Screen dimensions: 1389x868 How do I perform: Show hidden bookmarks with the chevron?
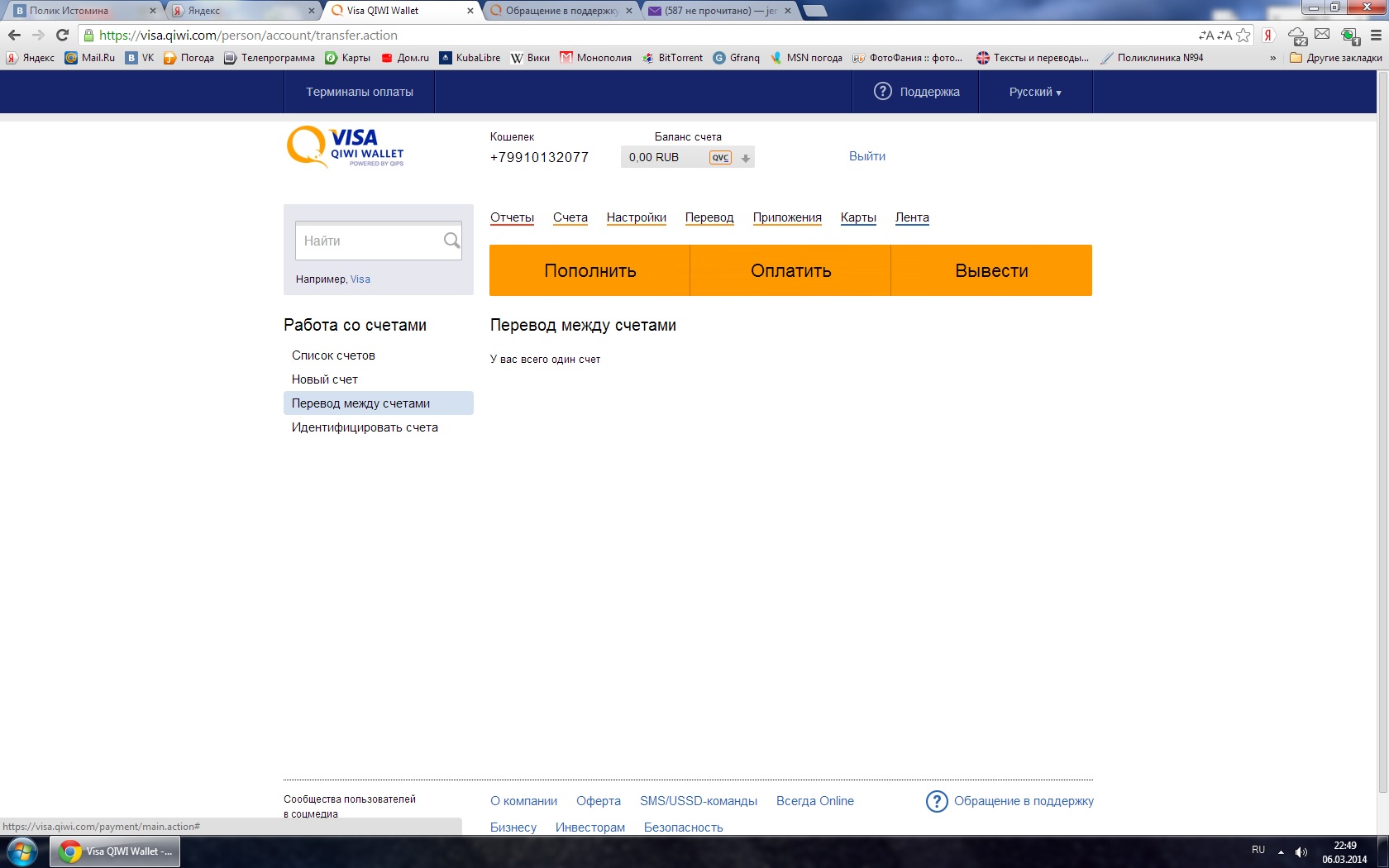tap(1272, 58)
